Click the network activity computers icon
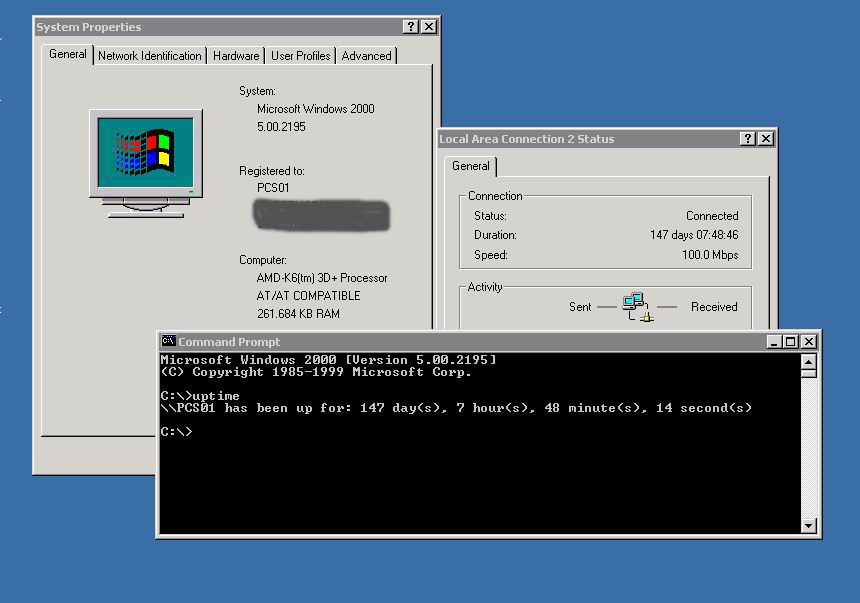The width and height of the screenshot is (860, 603). (638, 307)
